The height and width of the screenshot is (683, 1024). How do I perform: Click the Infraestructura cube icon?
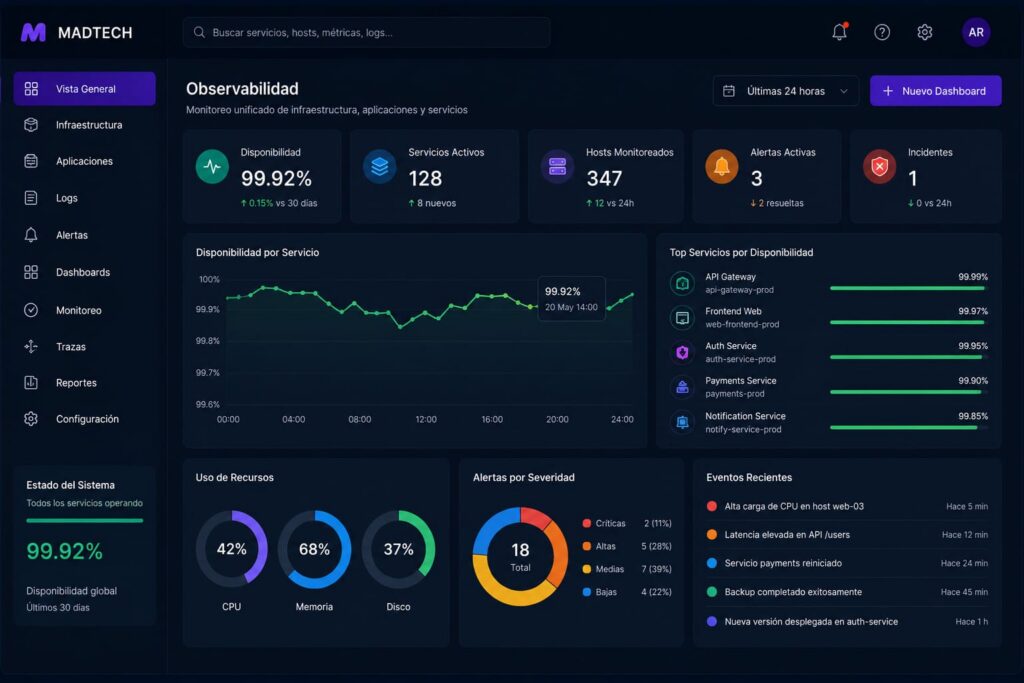click(x=31, y=125)
